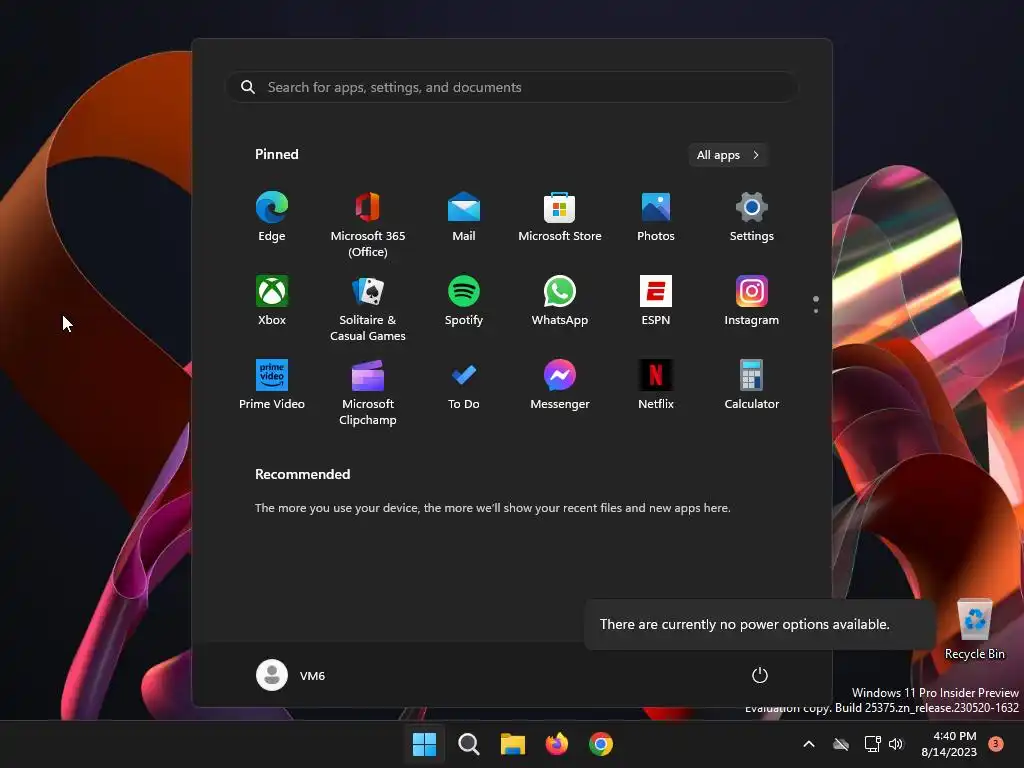The width and height of the screenshot is (1024, 768).
Task: Click the power button in Start menu
Action: (x=760, y=675)
